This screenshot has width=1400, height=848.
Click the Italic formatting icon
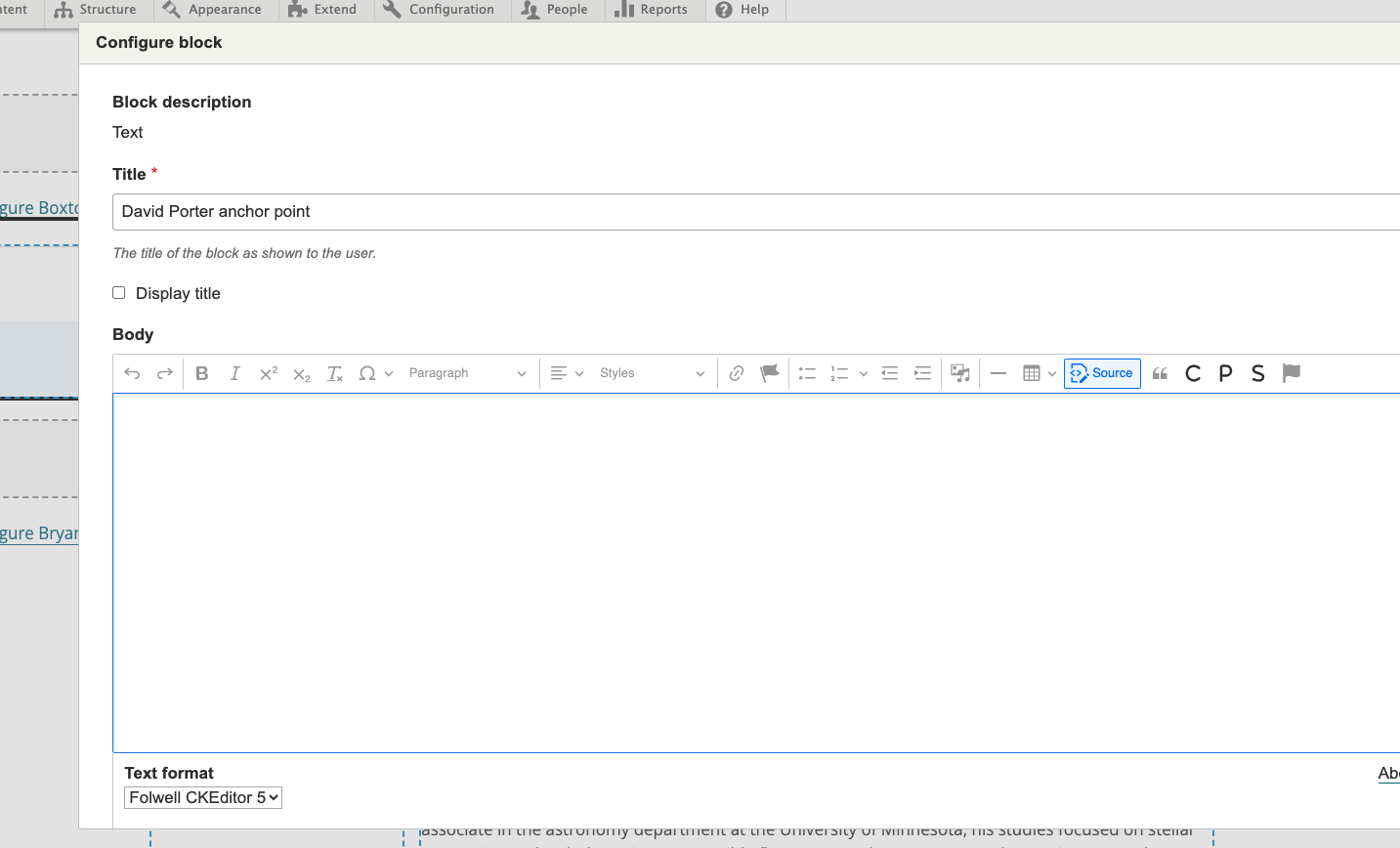[x=235, y=373]
